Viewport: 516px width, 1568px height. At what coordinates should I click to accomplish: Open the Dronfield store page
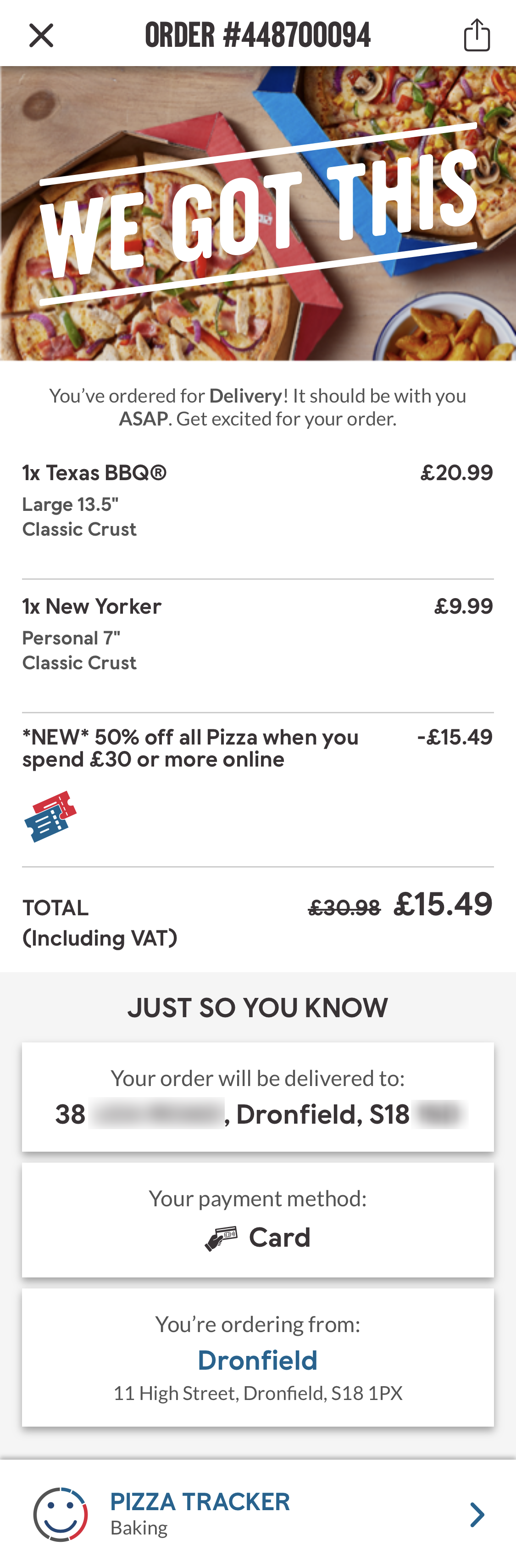(x=257, y=1360)
